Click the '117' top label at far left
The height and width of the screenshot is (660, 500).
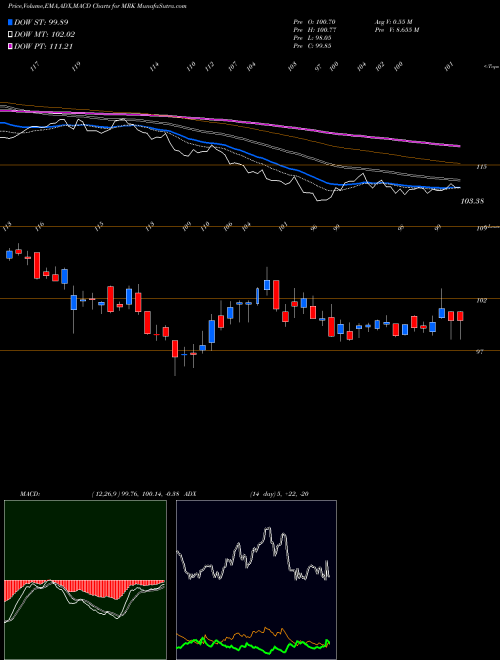tap(35, 66)
